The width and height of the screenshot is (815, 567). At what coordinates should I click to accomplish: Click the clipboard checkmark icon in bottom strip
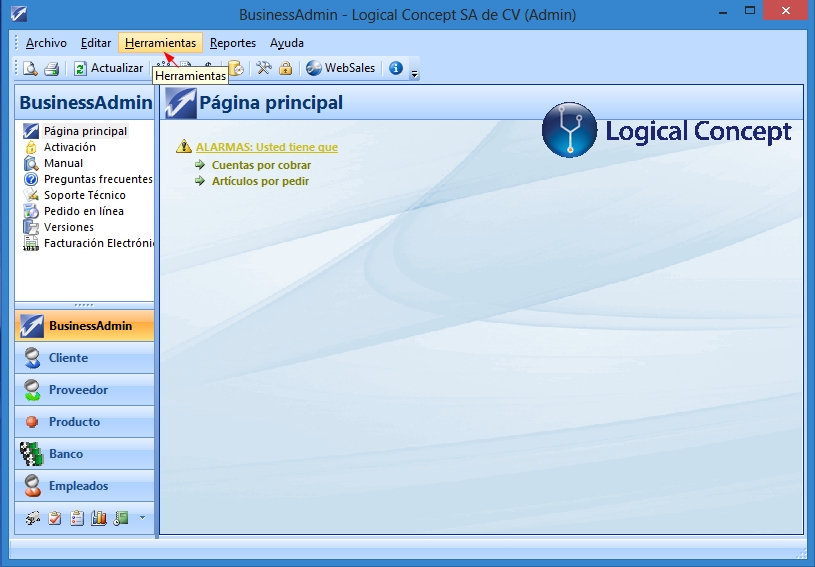[x=55, y=518]
